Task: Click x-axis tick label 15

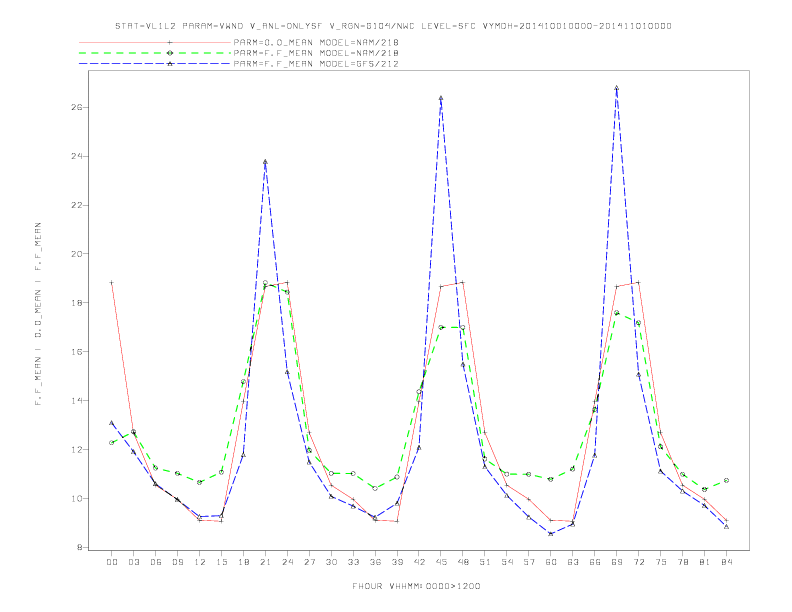Action: click(x=221, y=562)
